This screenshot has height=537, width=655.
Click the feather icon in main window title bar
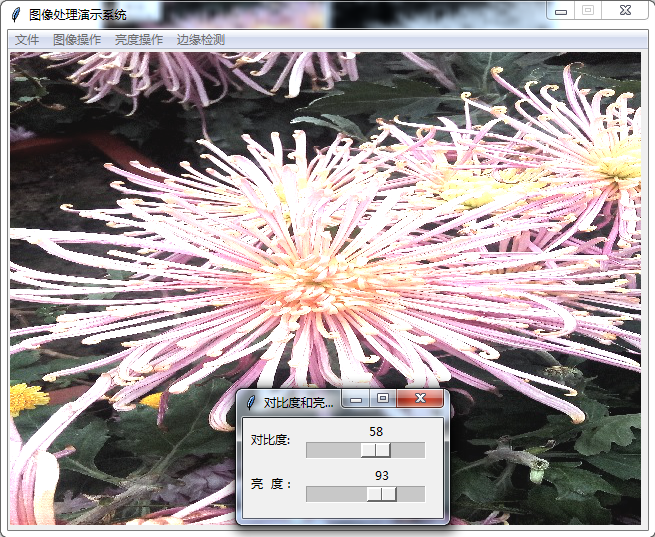[16, 15]
